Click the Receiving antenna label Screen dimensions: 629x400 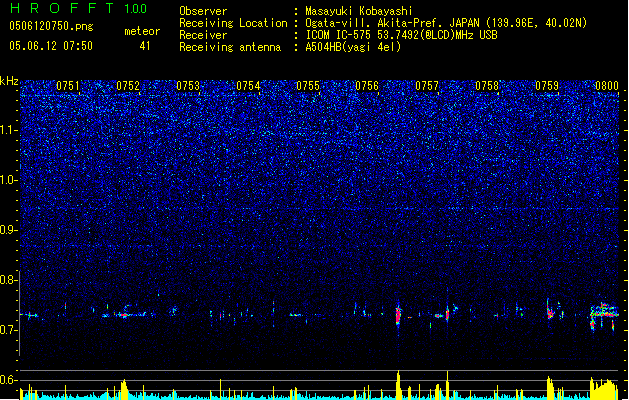click(x=230, y=47)
